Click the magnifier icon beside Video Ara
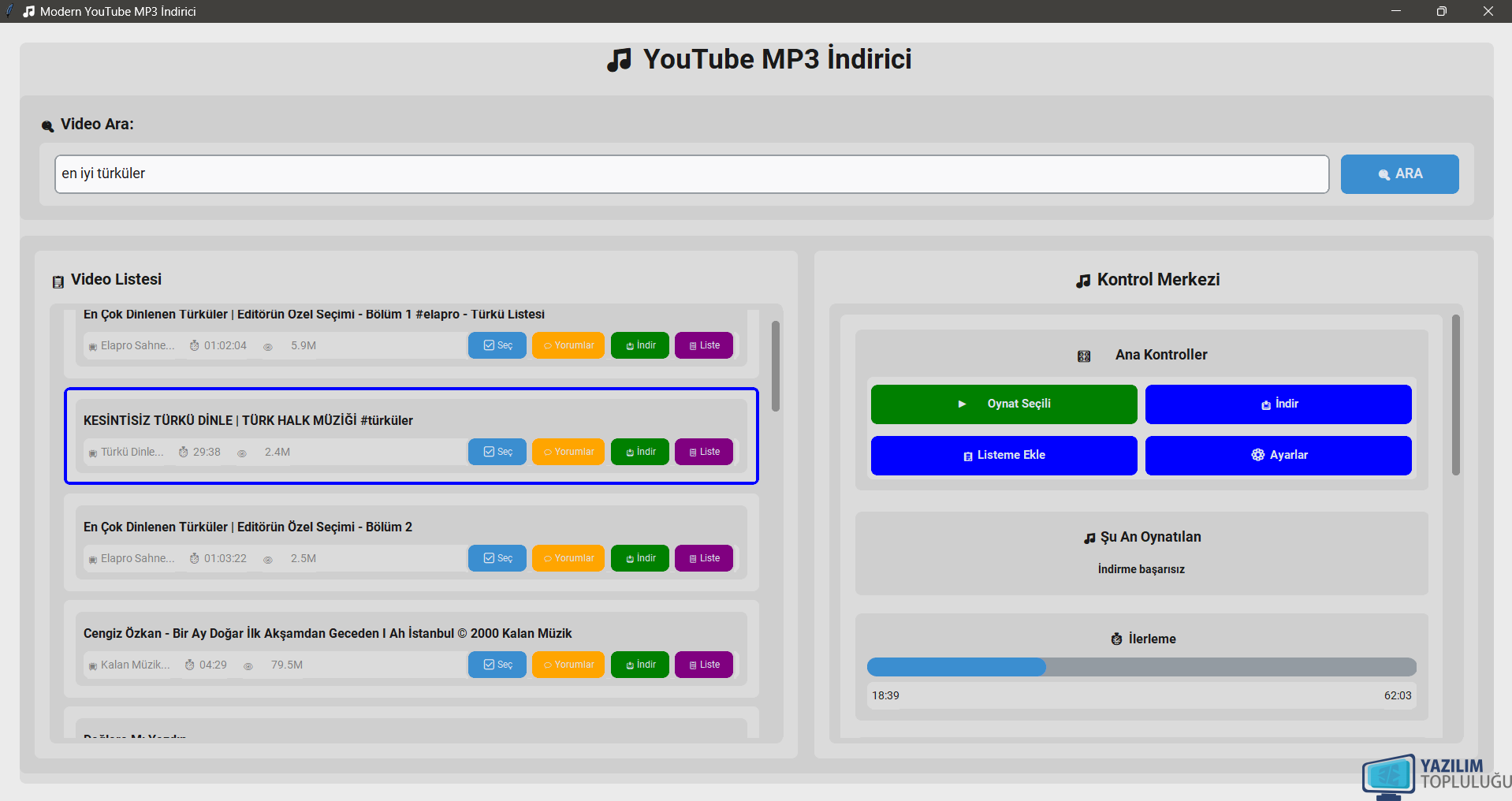The image size is (1512, 801). click(x=47, y=126)
